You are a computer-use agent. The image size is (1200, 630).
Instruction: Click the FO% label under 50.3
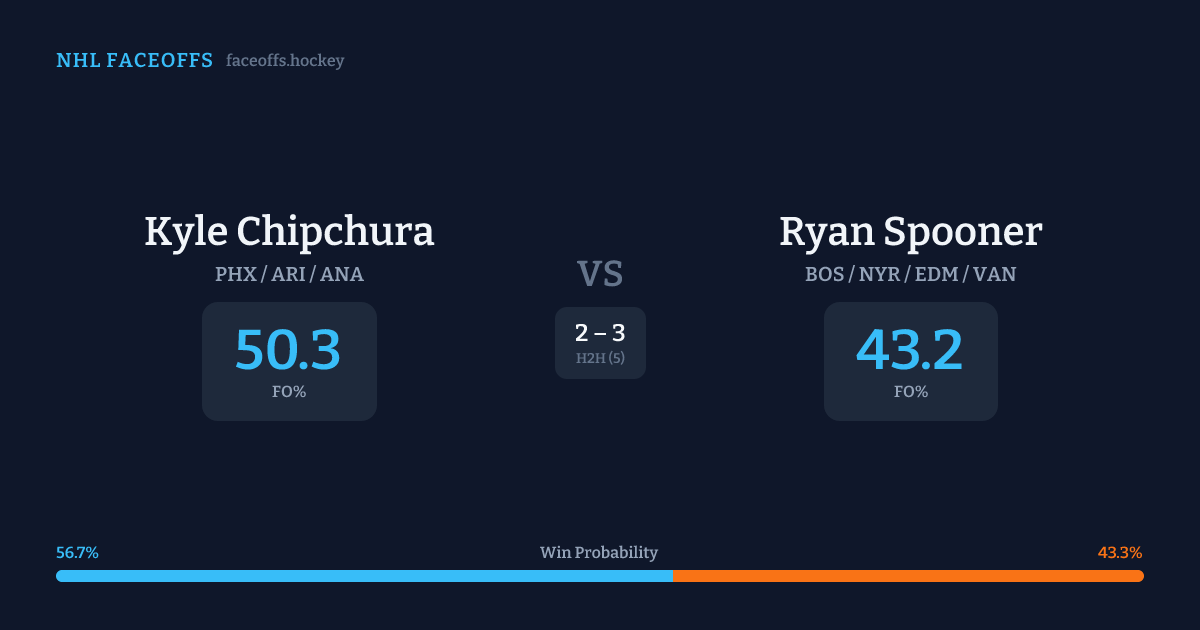(x=289, y=392)
